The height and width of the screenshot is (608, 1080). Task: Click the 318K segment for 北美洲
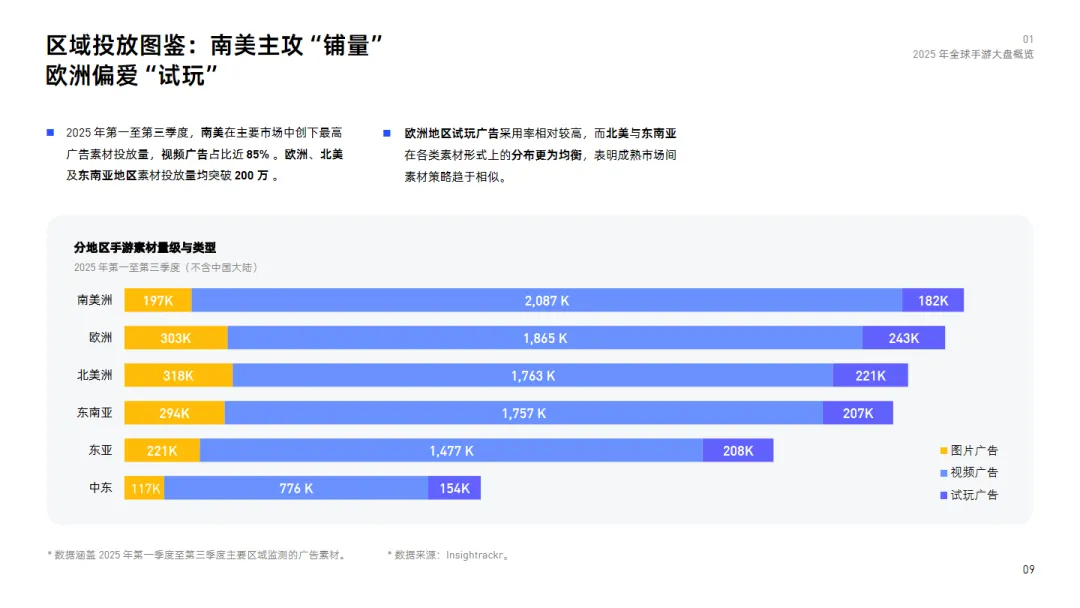[178, 375]
